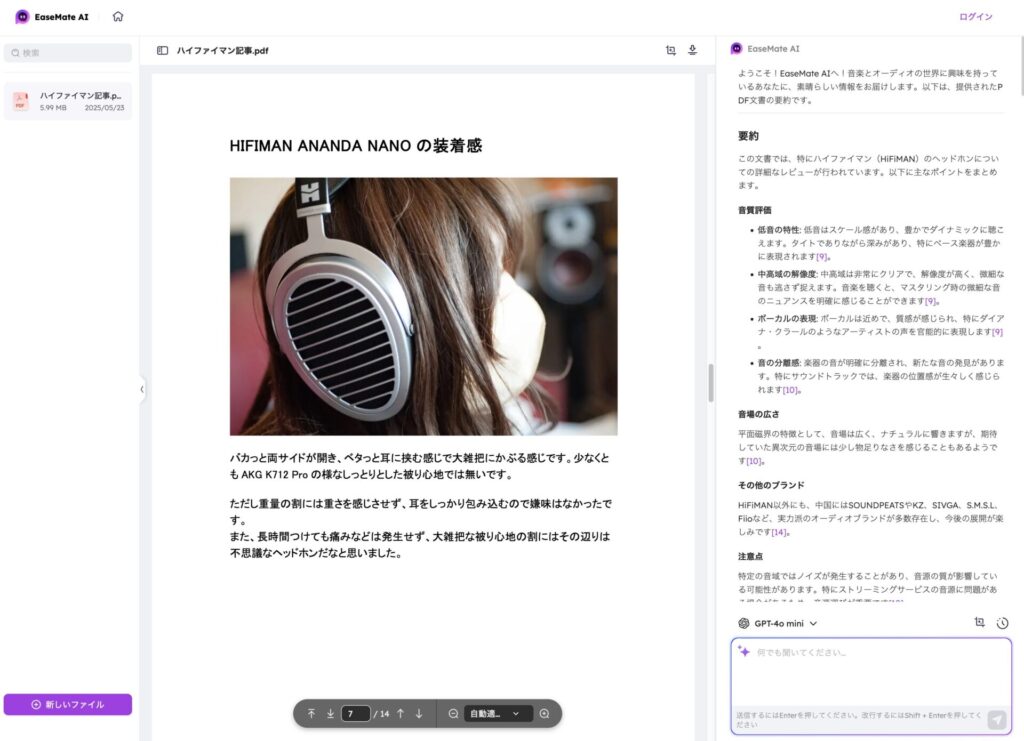
Task: Zoom out of the PDF document
Action: [453, 714]
